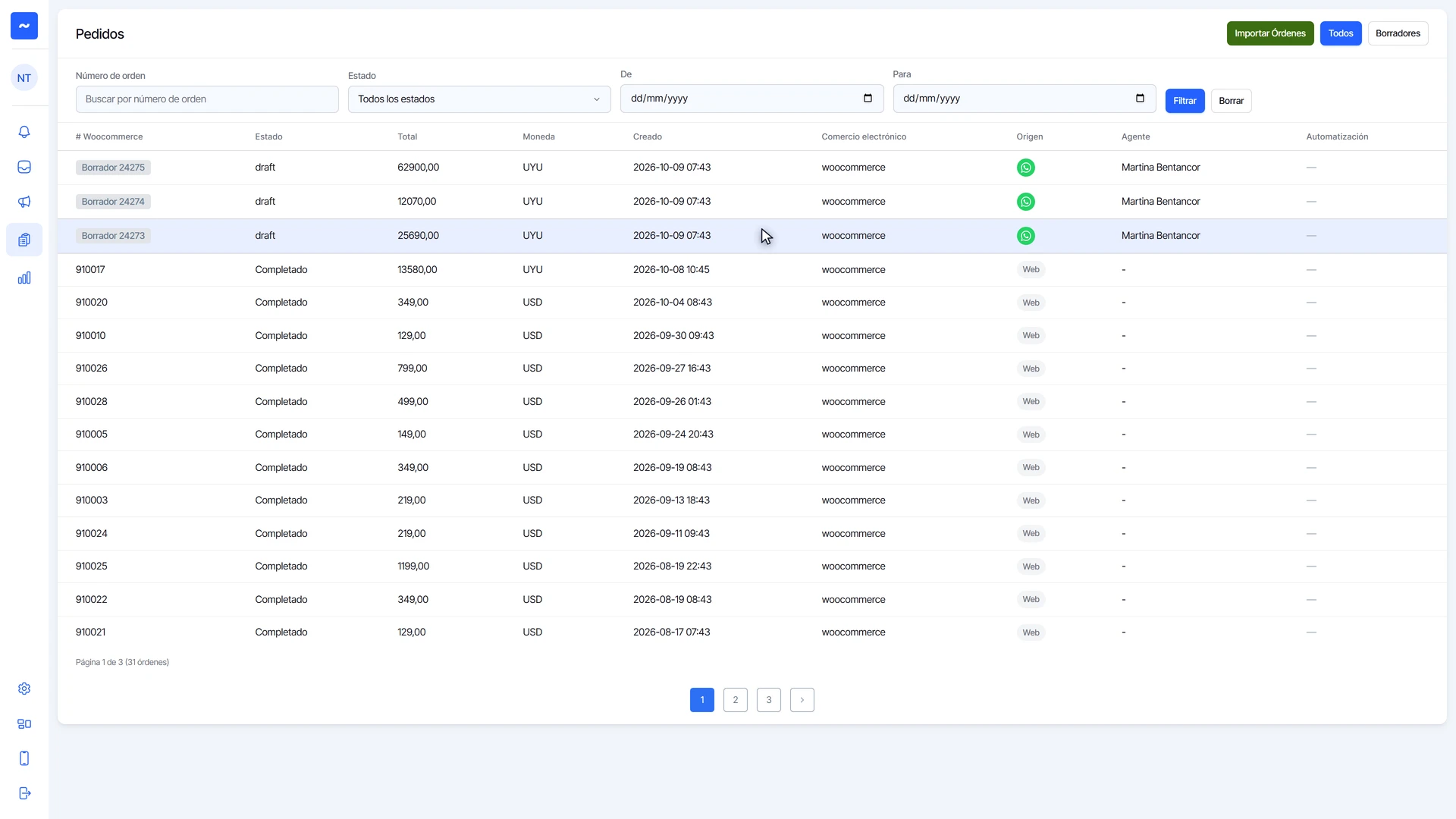The image size is (1456, 819).
Task: Click the Automatización column header
Action: click(1337, 137)
